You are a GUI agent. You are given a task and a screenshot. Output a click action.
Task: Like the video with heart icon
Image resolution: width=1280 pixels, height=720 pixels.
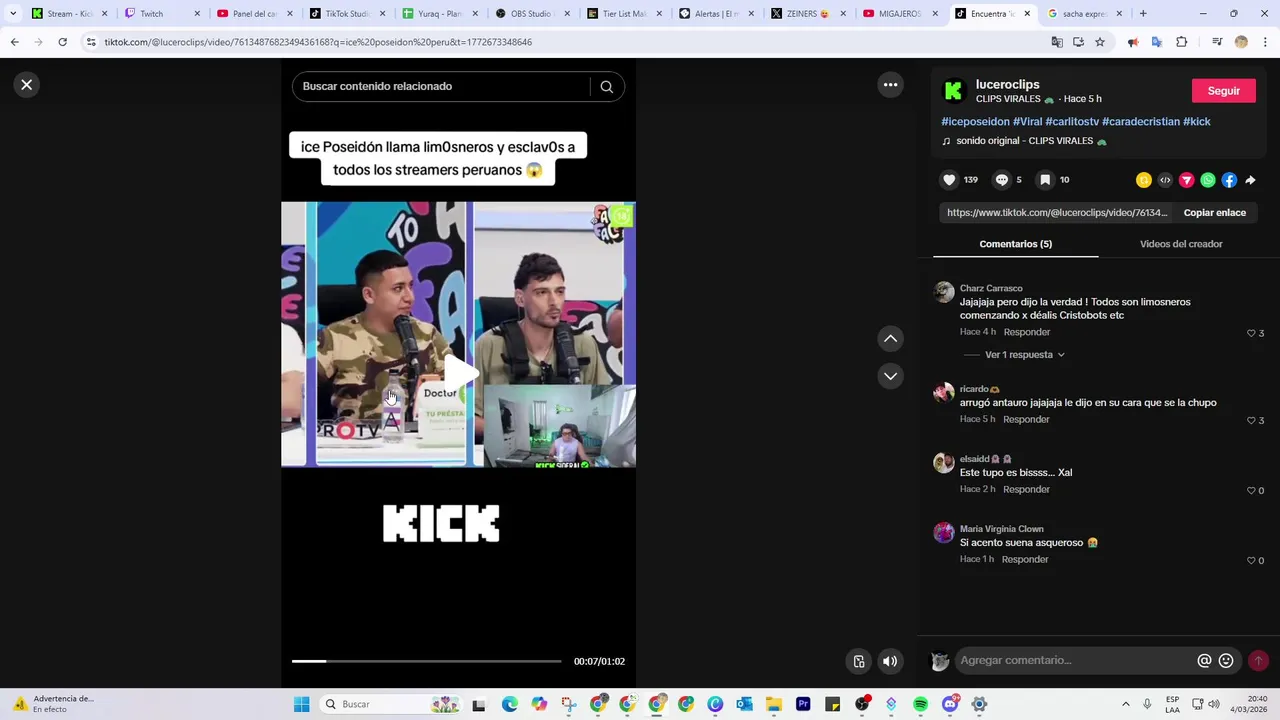pyautogui.click(x=949, y=180)
